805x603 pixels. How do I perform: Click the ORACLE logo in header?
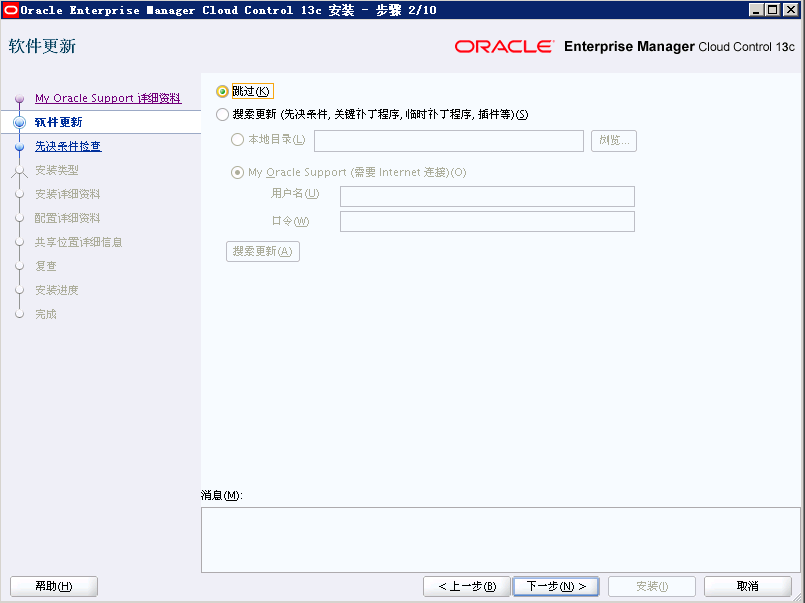(x=504, y=47)
